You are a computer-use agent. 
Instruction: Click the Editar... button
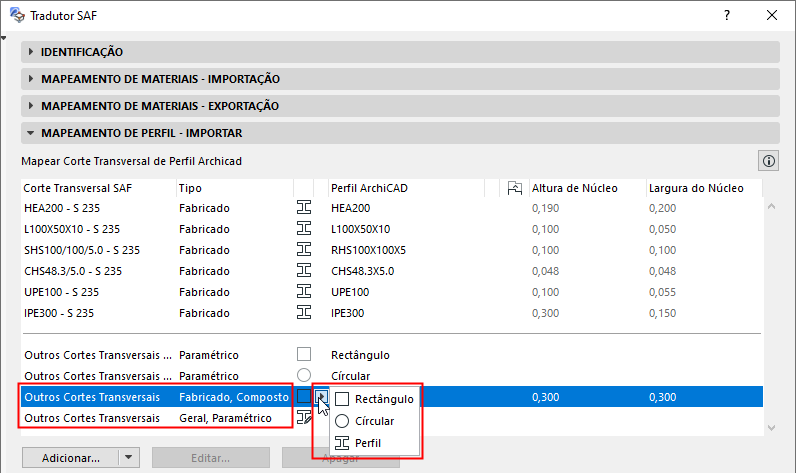211,458
